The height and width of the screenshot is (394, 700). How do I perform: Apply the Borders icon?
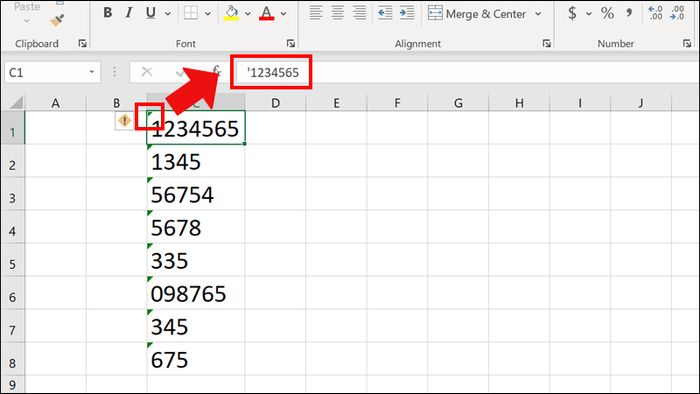[191, 13]
